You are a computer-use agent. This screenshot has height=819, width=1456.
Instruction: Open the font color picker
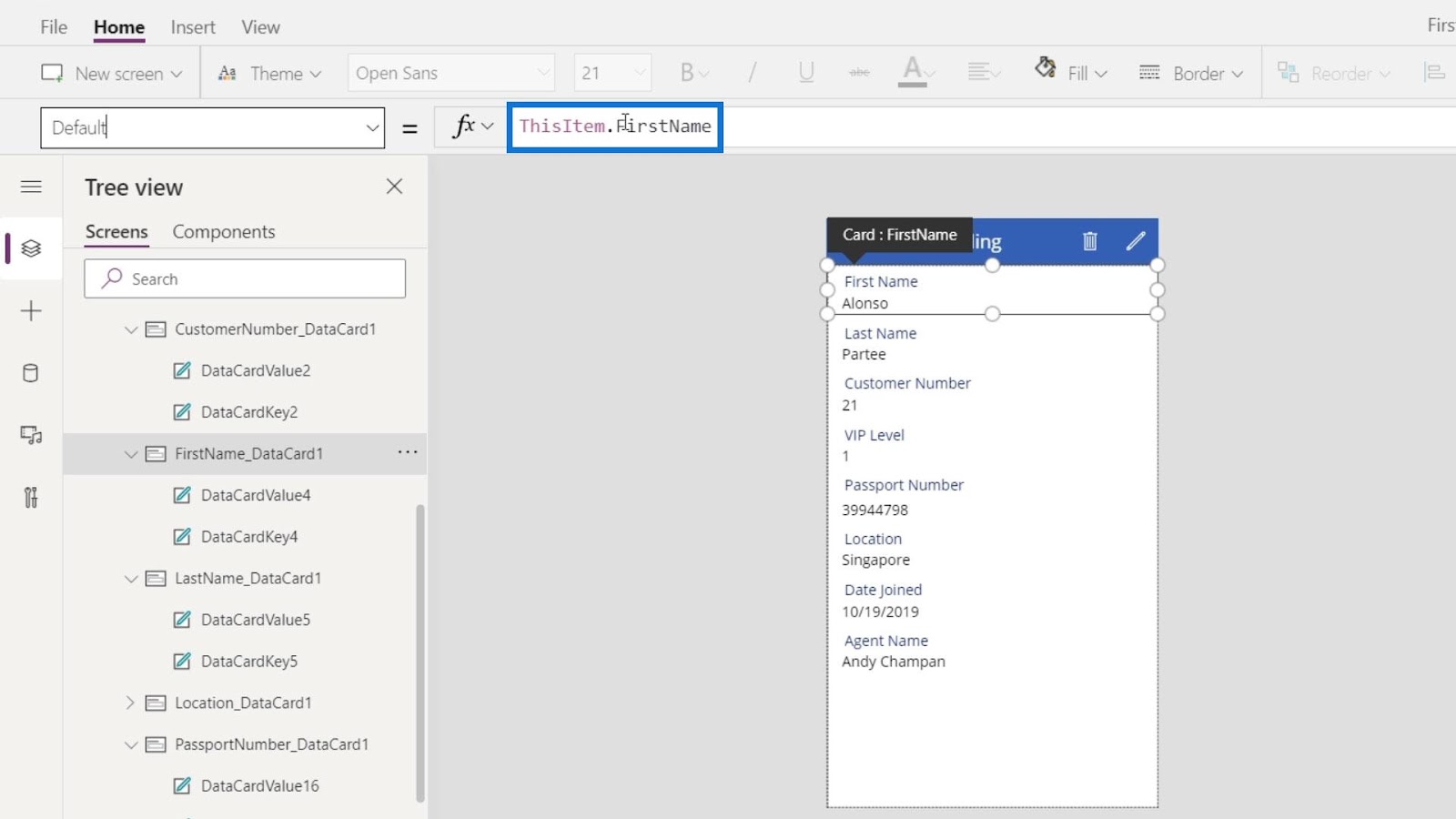[x=917, y=73]
